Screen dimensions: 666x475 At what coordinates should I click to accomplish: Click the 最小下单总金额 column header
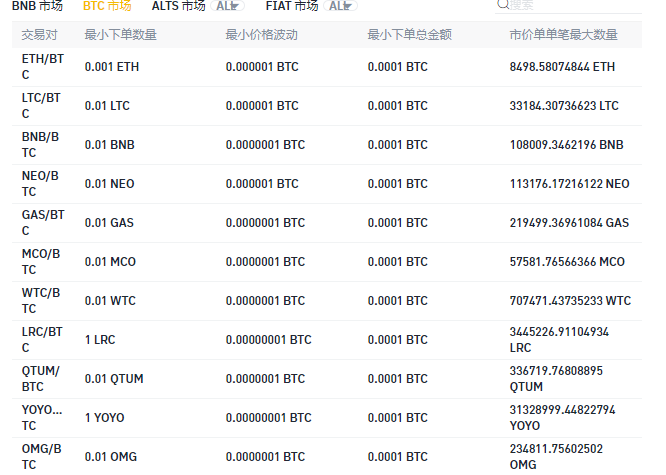409,35
